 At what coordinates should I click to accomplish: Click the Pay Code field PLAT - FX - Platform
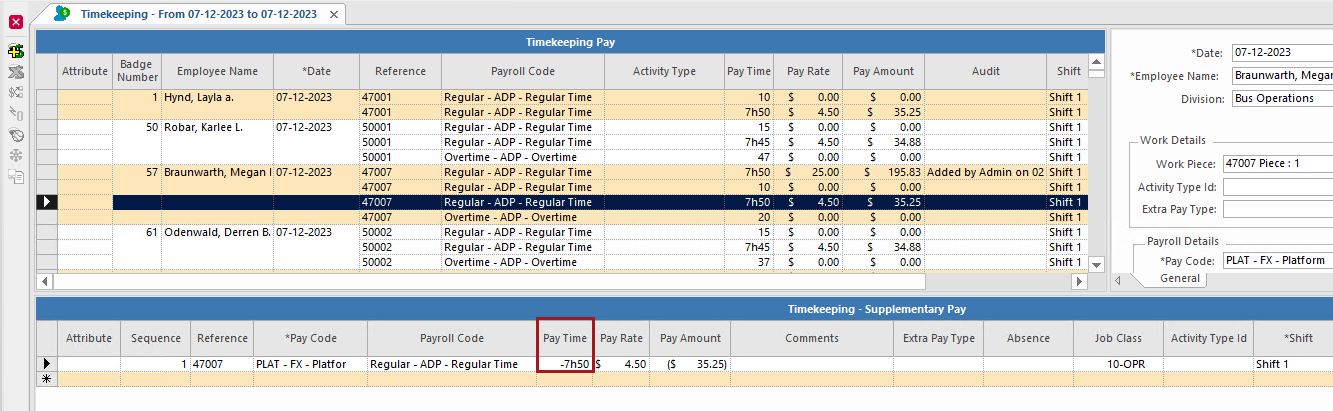(x=1277, y=260)
